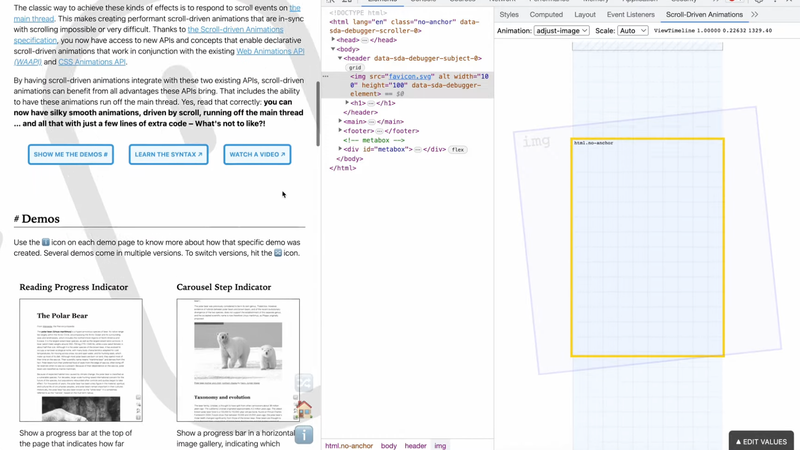Click the html.no-anchor breadcrumb
The image size is (800, 450).
(349, 446)
